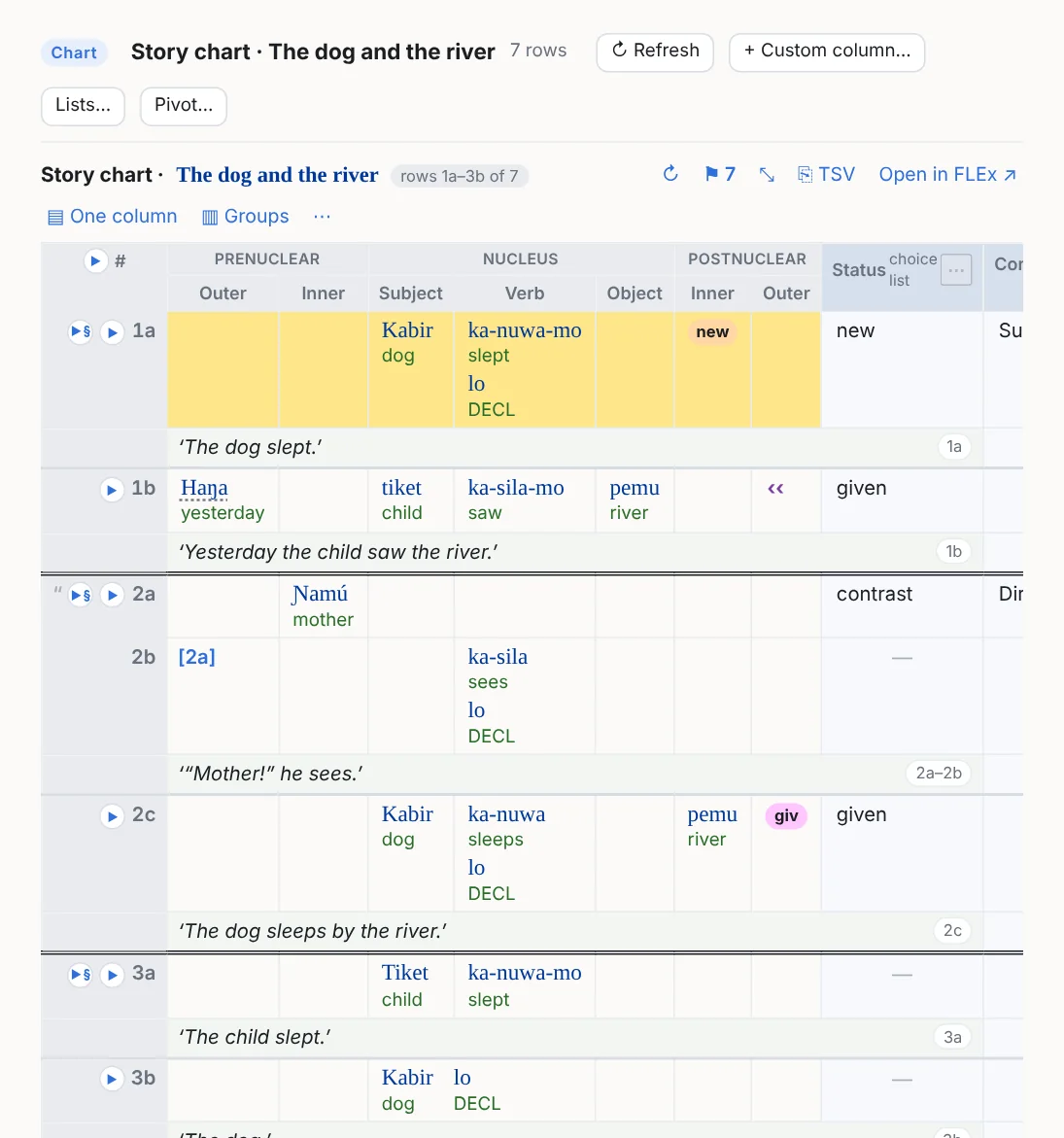1064x1138 pixels.
Task: Play row 2a audio
Action: 112,595
